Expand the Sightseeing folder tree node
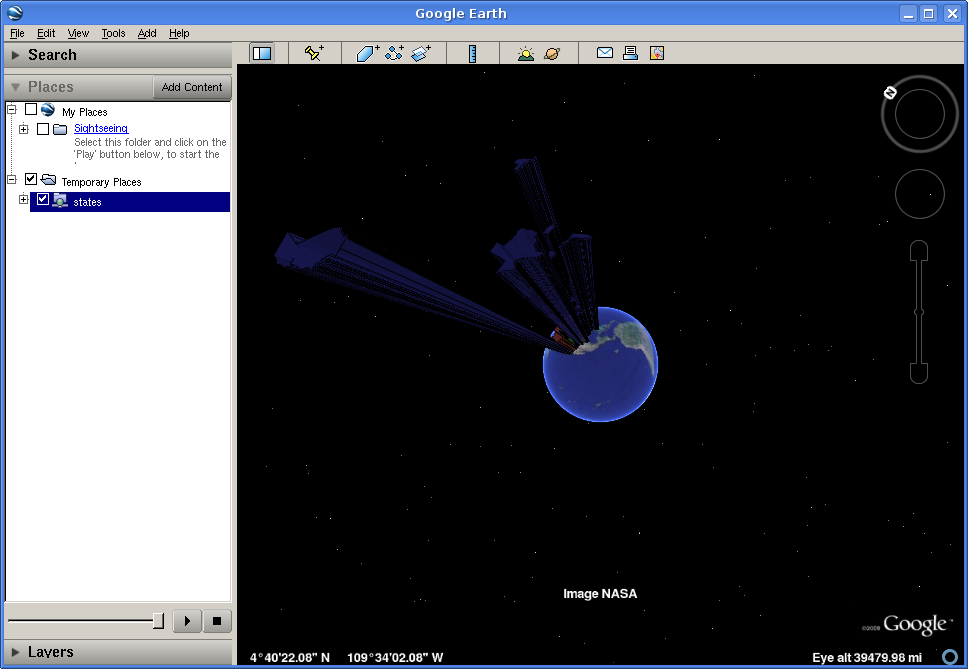The image size is (968, 669). (x=24, y=129)
